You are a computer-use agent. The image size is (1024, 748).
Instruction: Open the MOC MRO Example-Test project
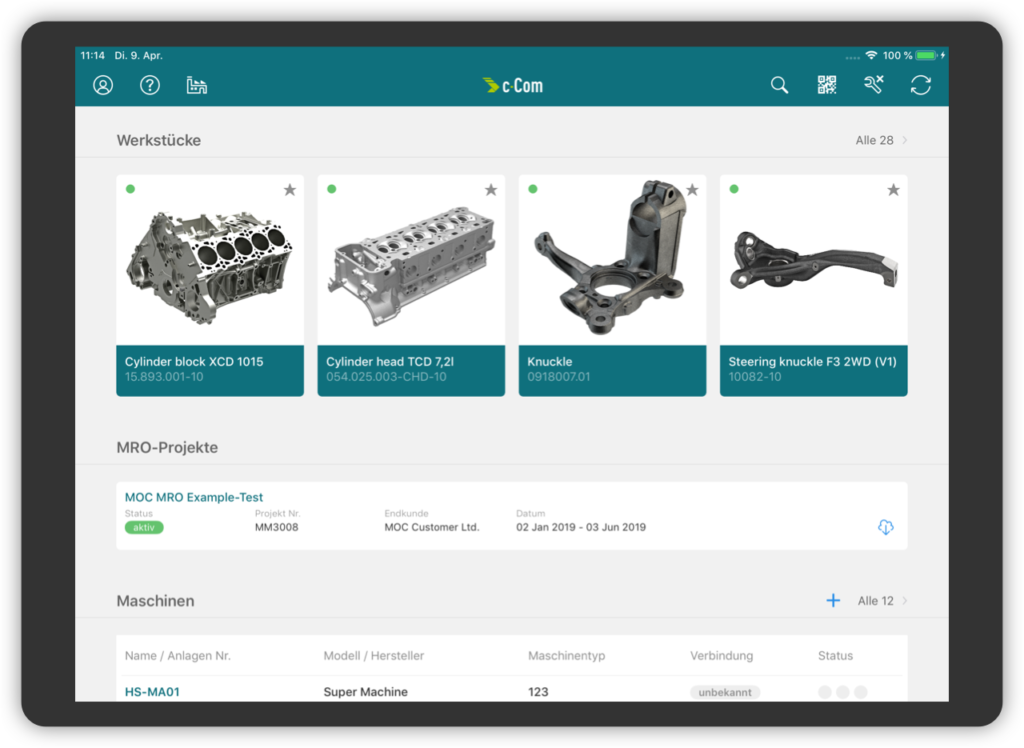[x=194, y=497]
